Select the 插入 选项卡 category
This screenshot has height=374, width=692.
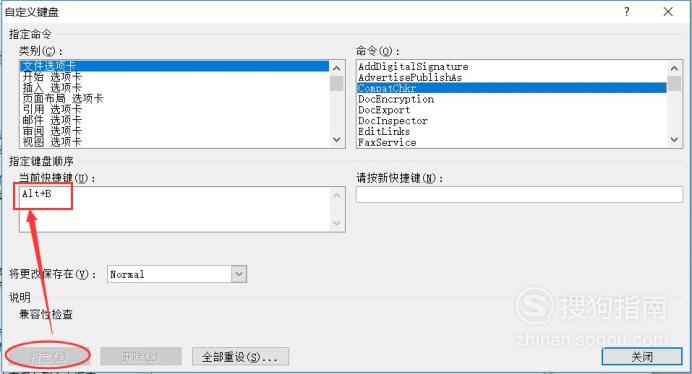52,87
